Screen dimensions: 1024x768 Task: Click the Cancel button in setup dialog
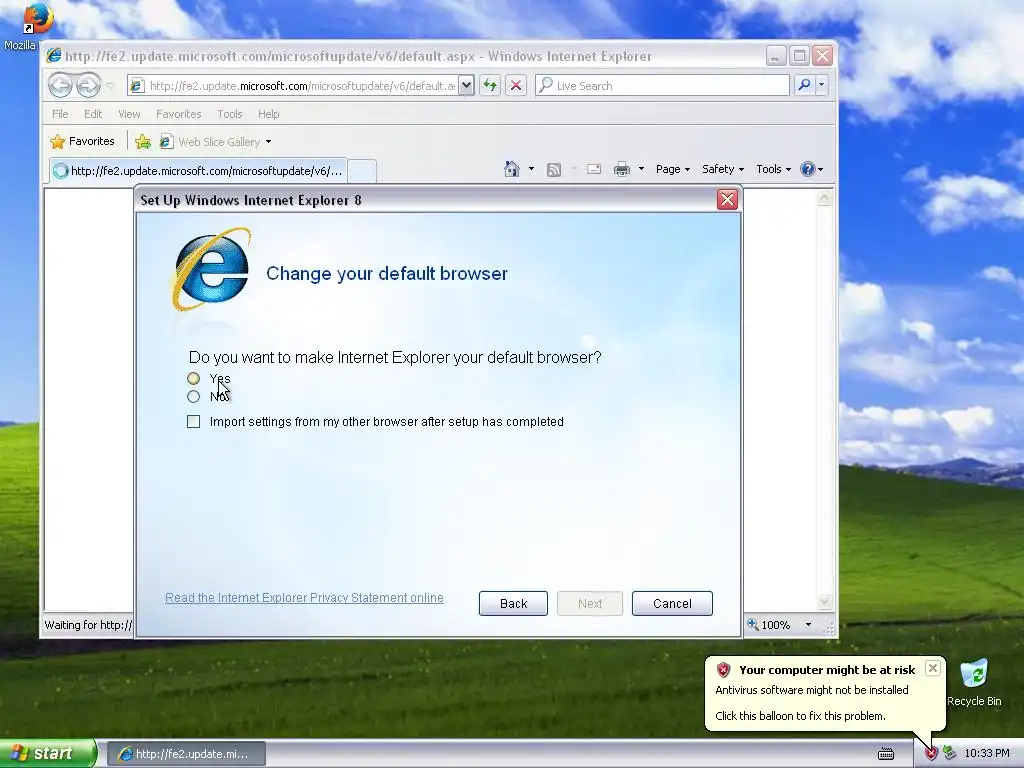tap(672, 603)
